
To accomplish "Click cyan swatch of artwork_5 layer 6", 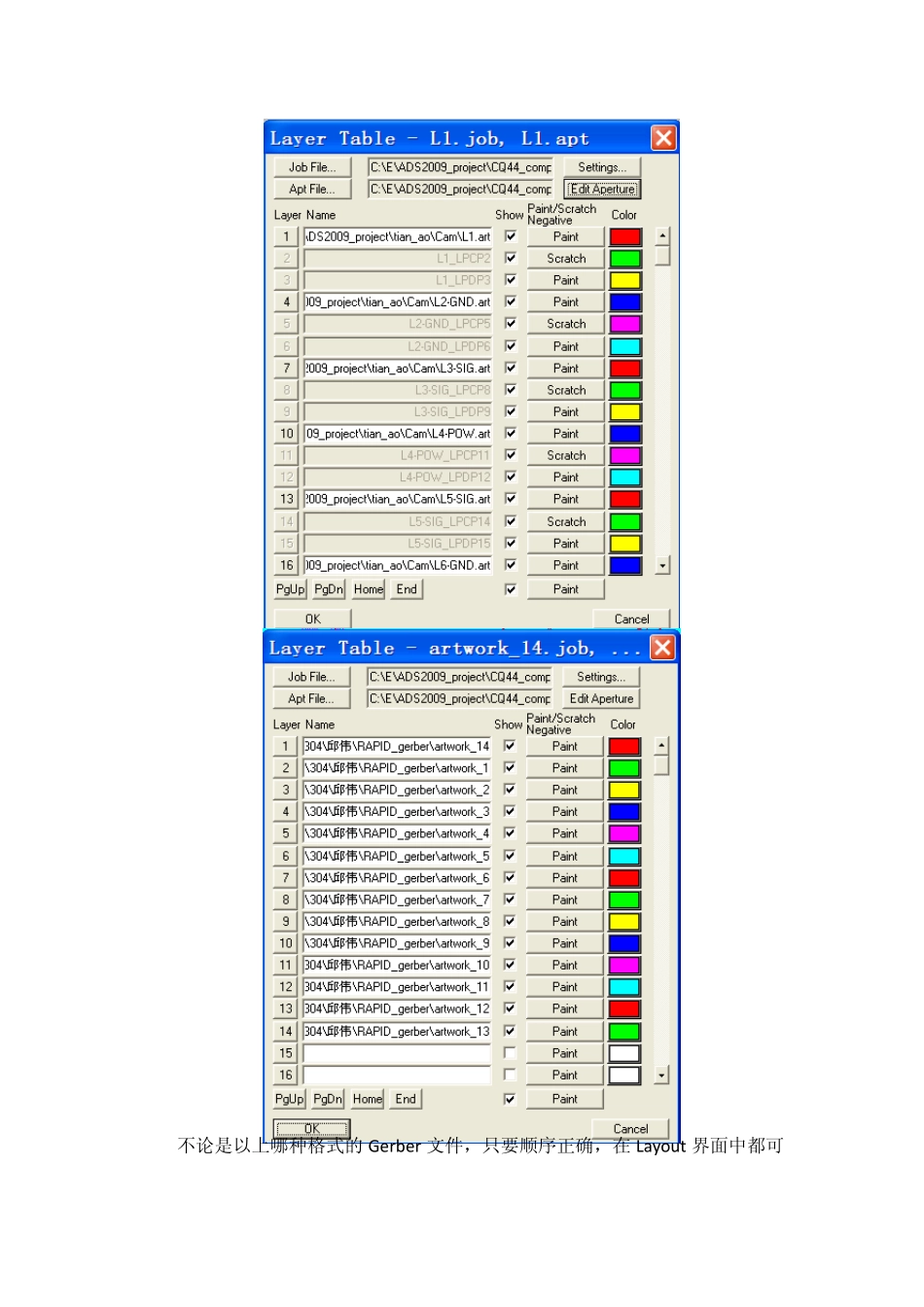I will click(624, 856).
